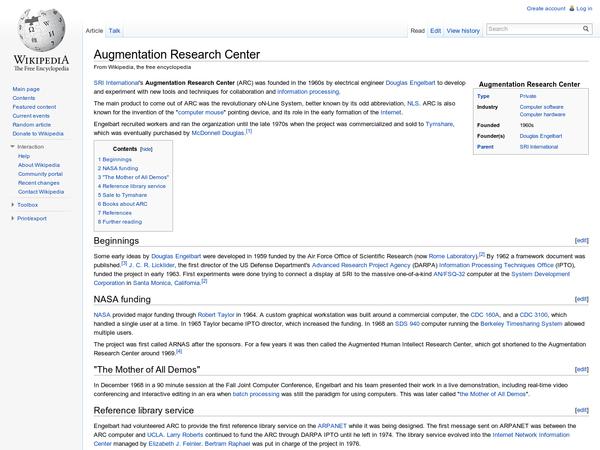The image size is (600, 450).
Task: Click the search magnifier icon
Action: pyautogui.click(x=585, y=29)
